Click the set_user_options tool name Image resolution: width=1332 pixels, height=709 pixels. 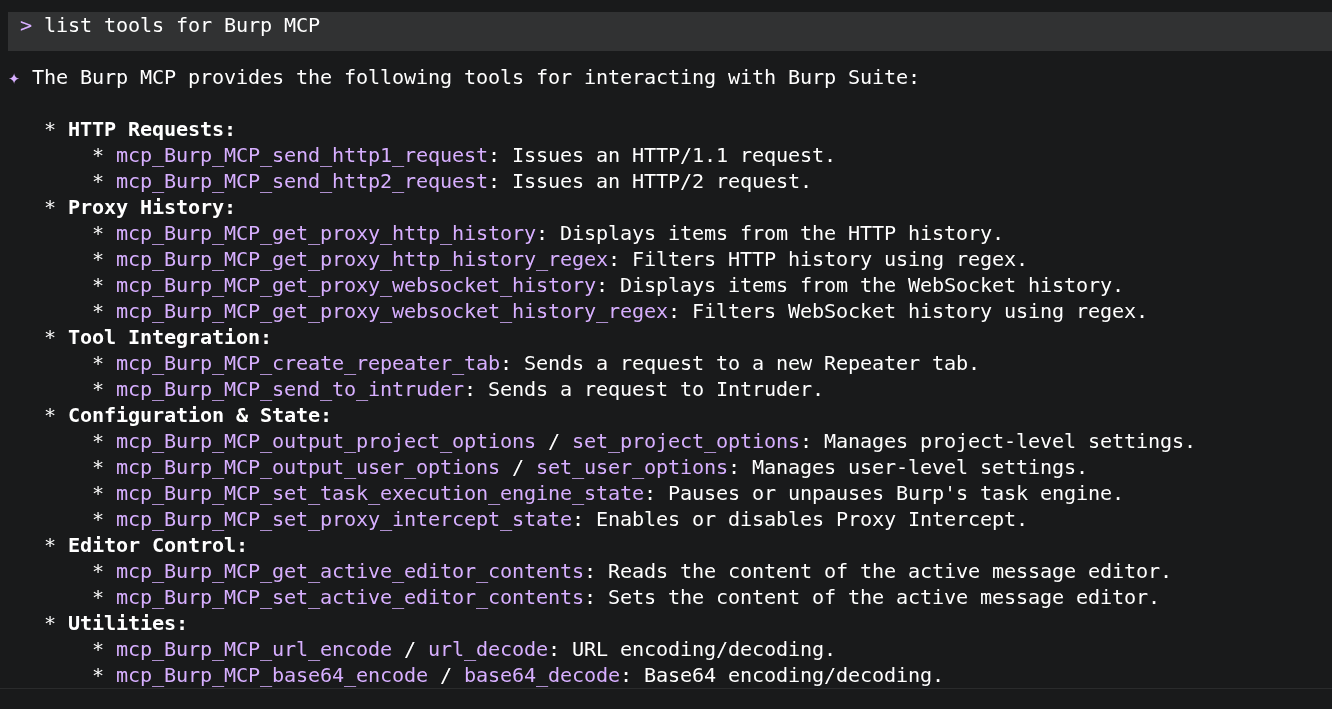[632, 468]
